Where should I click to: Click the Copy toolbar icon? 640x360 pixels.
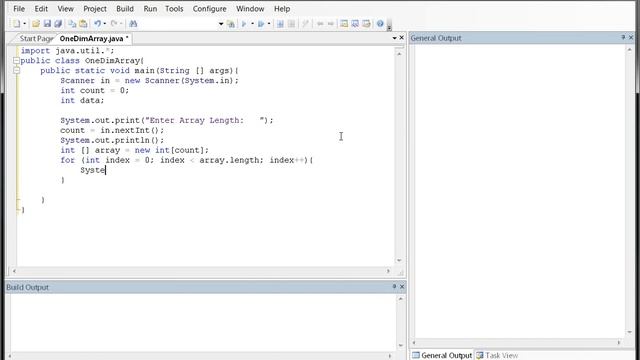(72, 24)
